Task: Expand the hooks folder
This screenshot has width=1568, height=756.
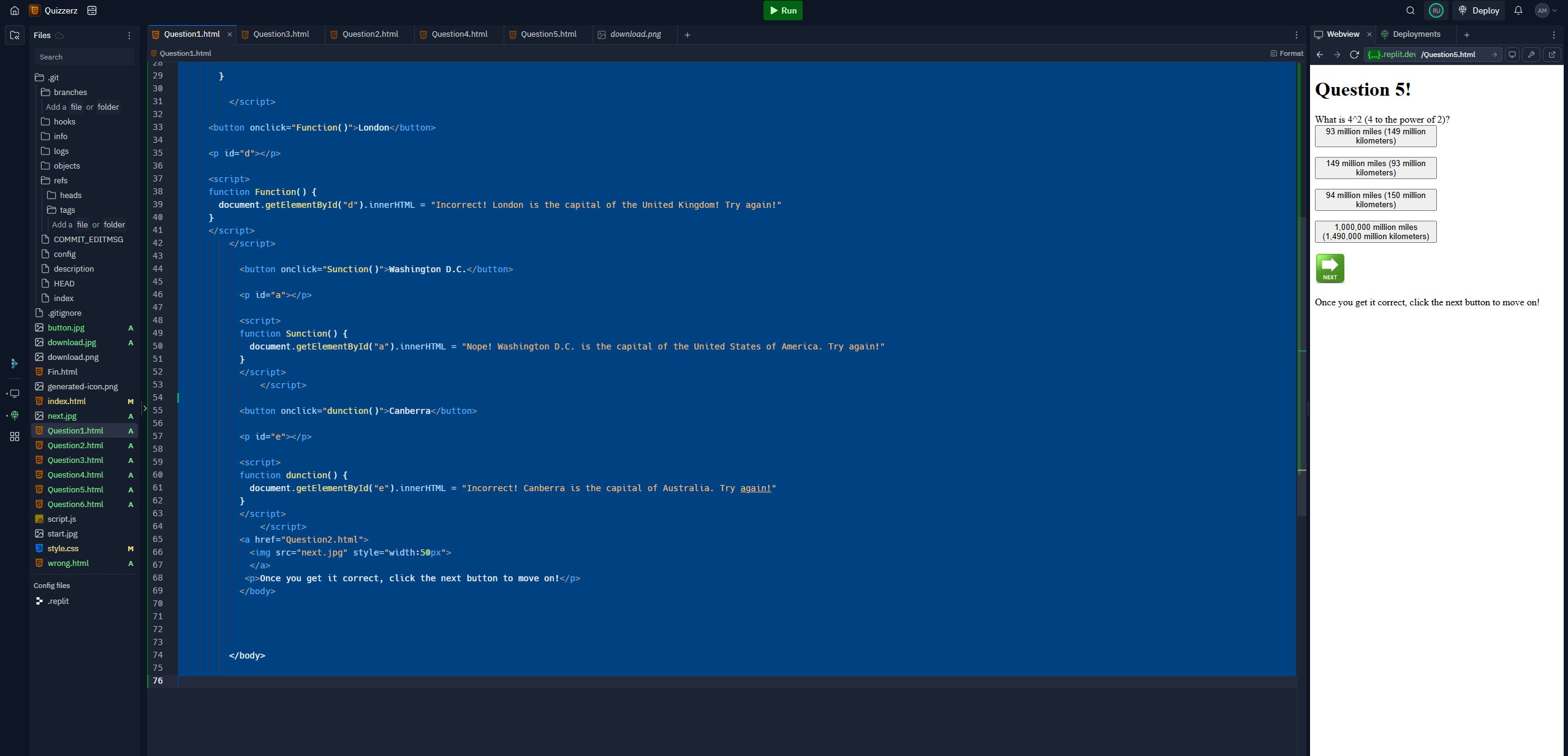Action: (x=64, y=121)
